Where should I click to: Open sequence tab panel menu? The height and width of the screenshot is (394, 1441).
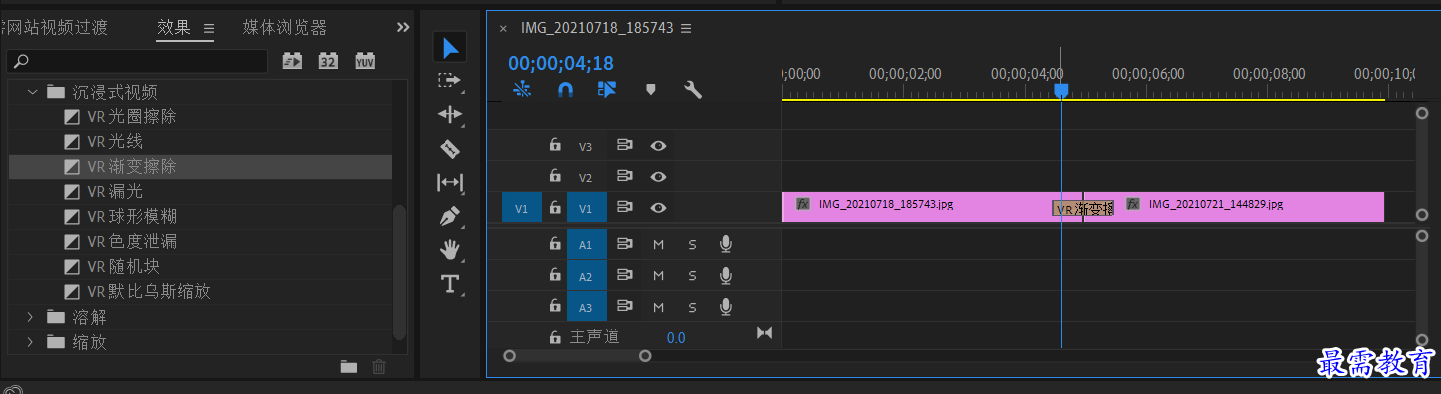click(686, 28)
